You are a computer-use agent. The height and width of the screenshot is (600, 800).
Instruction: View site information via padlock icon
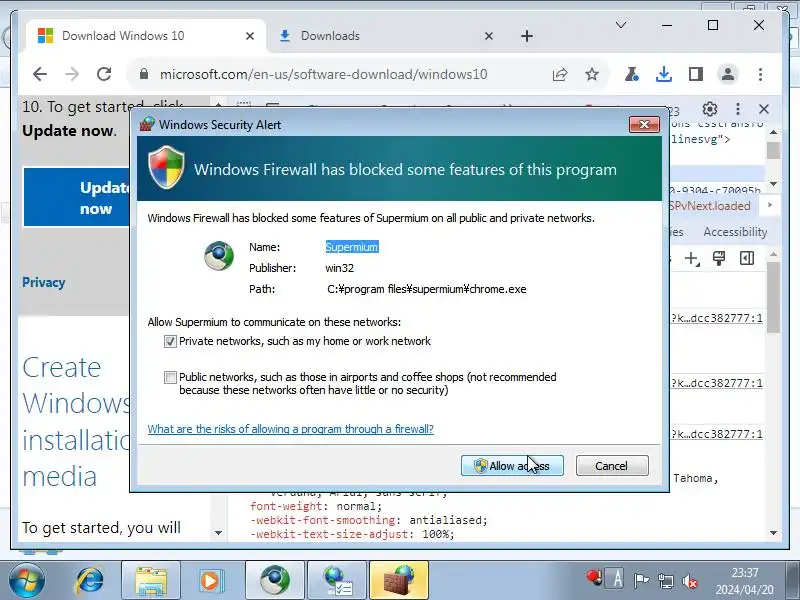pos(144,74)
